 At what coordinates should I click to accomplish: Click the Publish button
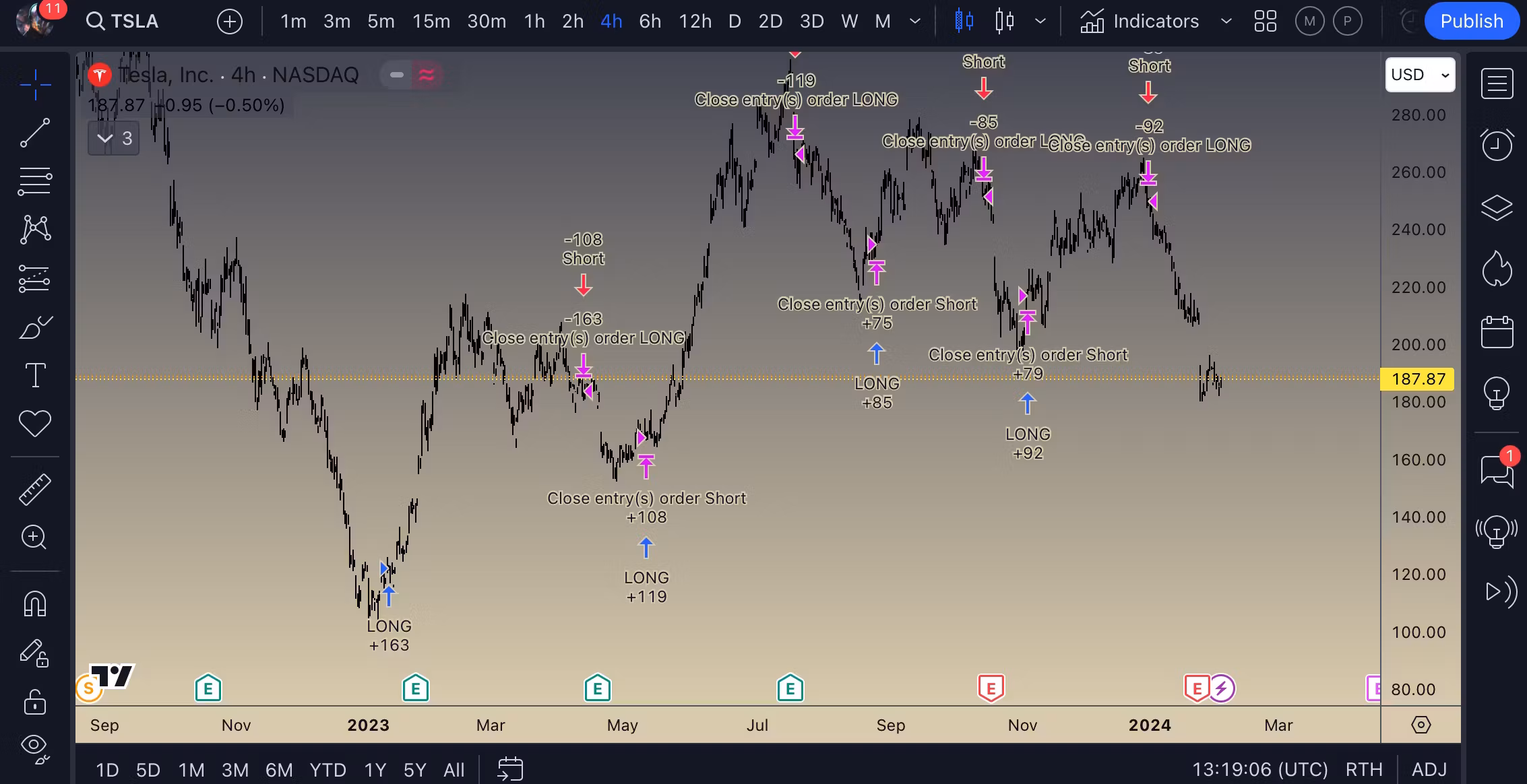[x=1471, y=22]
